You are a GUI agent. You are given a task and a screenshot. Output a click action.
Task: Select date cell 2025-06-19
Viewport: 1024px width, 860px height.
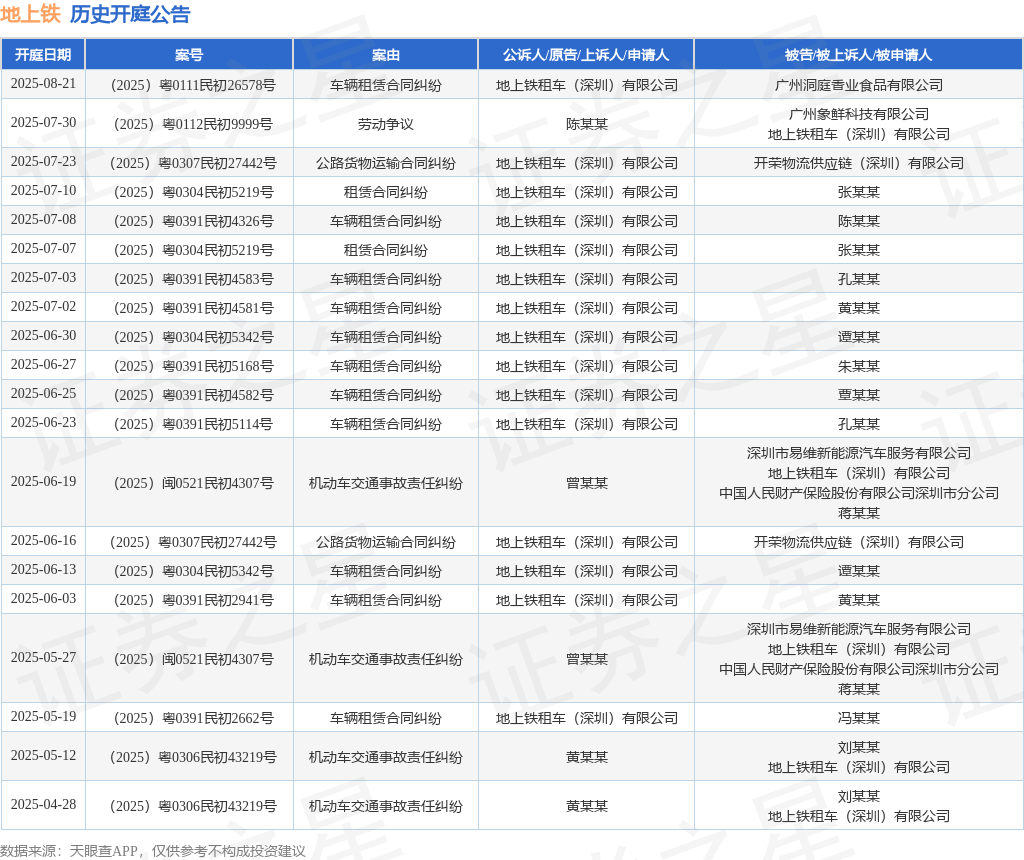pos(43,481)
